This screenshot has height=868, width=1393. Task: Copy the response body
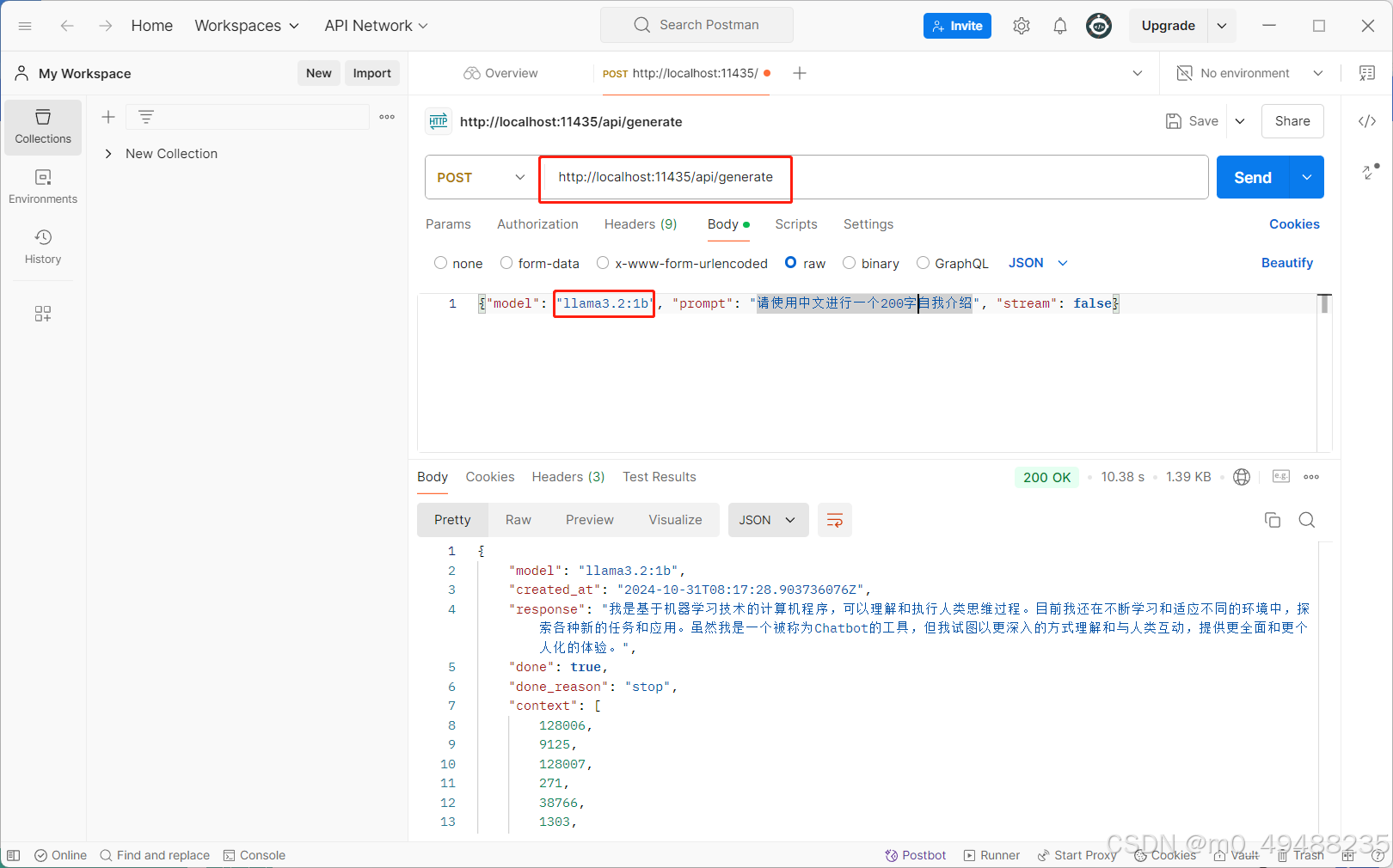(x=1273, y=520)
